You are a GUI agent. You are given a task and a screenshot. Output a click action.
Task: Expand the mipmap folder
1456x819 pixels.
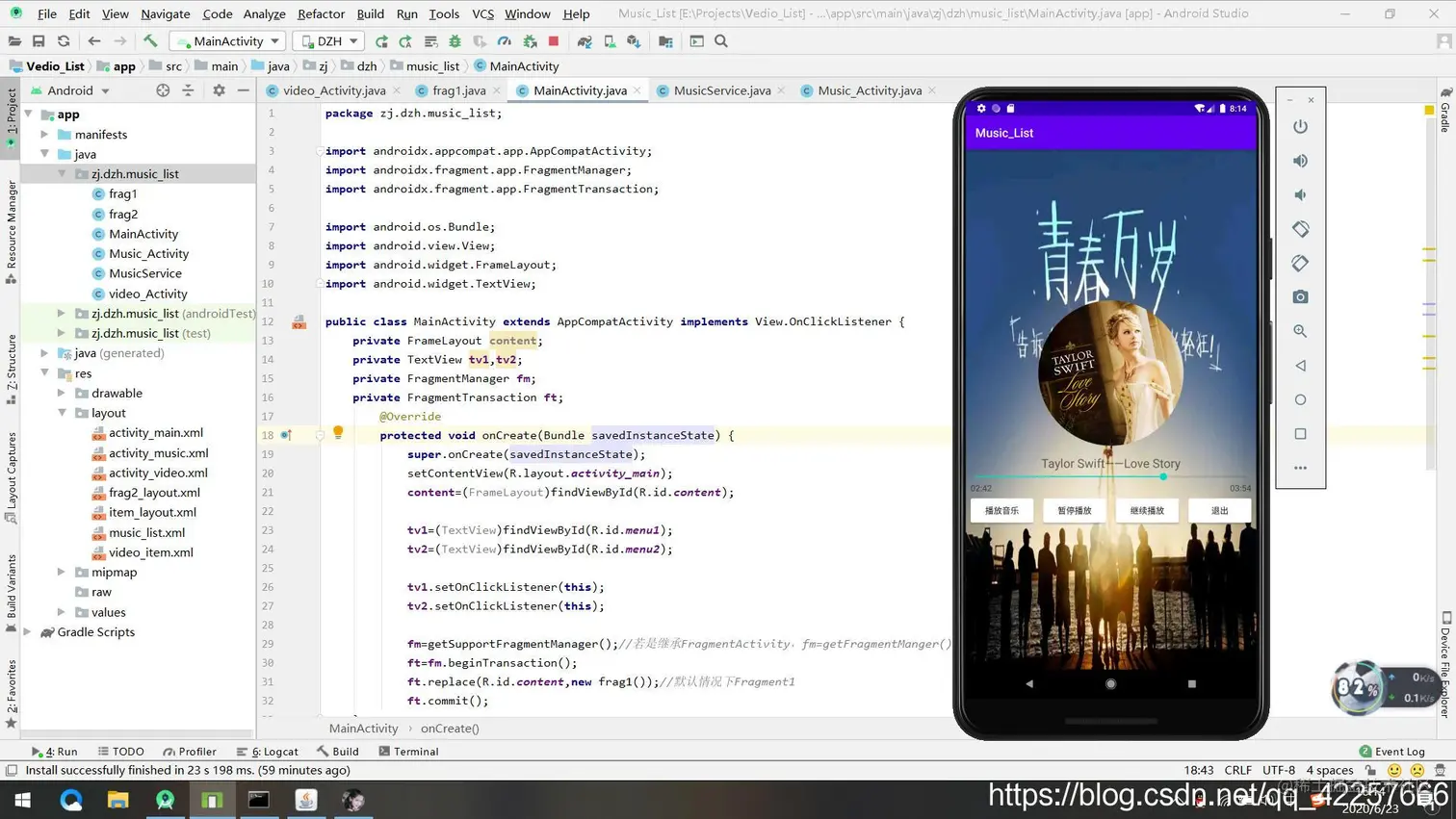click(x=62, y=572)
